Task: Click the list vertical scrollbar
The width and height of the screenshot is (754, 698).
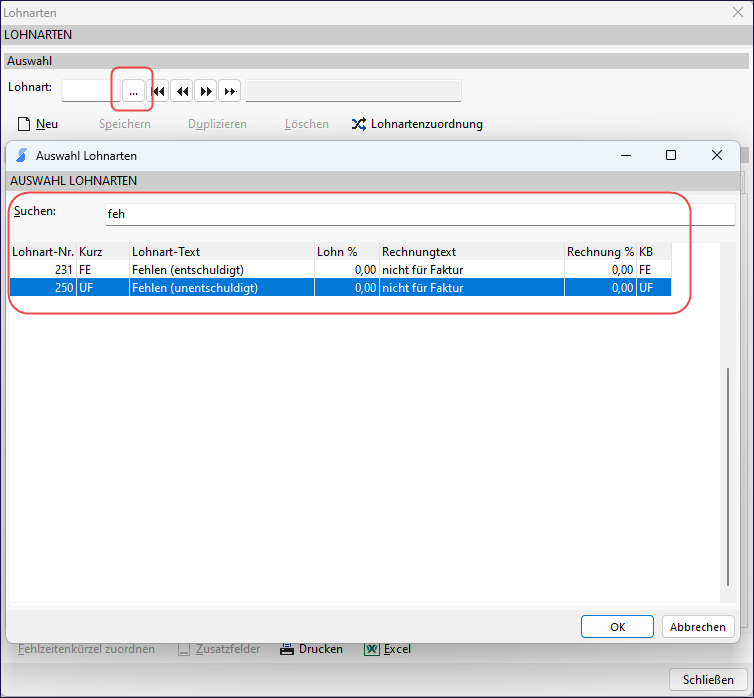Action: [728, 477]
